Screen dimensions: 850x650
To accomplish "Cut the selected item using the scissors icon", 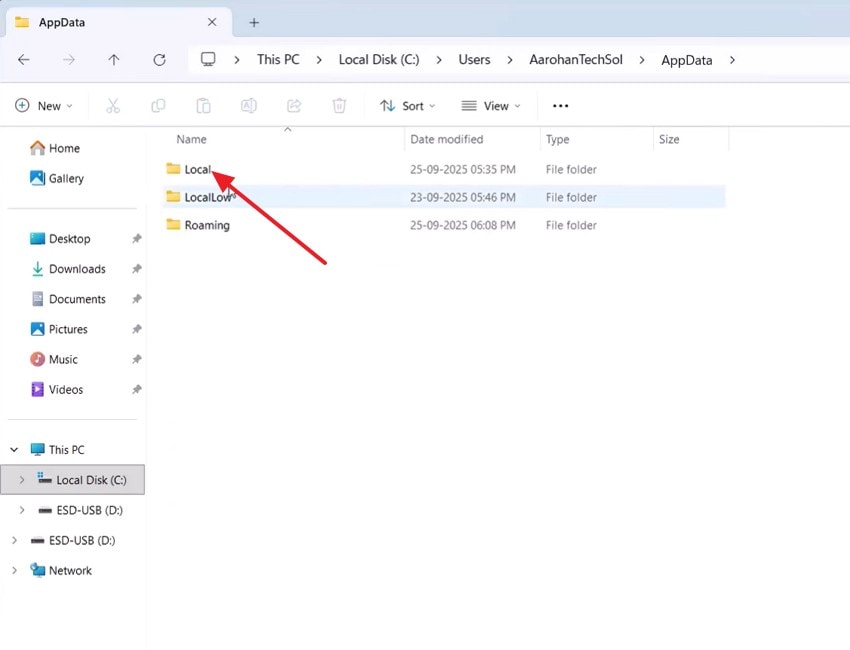I will click(x=112, y=105).
